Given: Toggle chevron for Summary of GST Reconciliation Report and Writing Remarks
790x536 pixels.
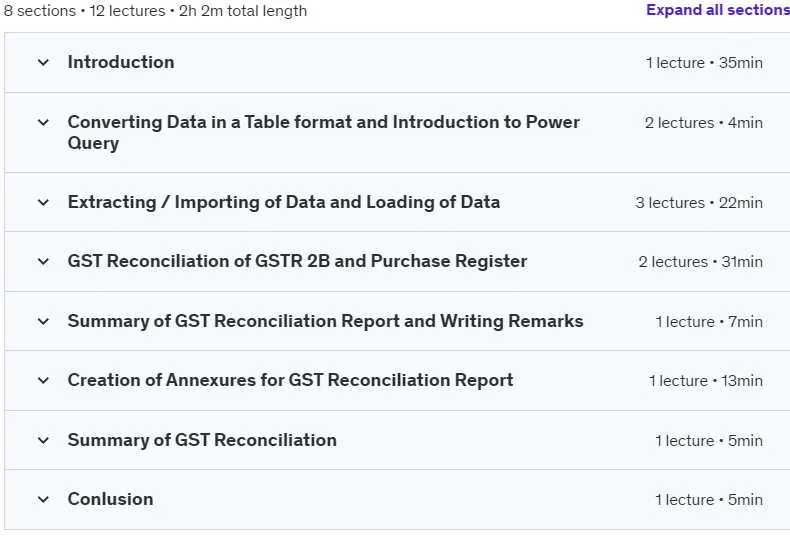Looking at the screenshot, I should click(x=43, y=321).
